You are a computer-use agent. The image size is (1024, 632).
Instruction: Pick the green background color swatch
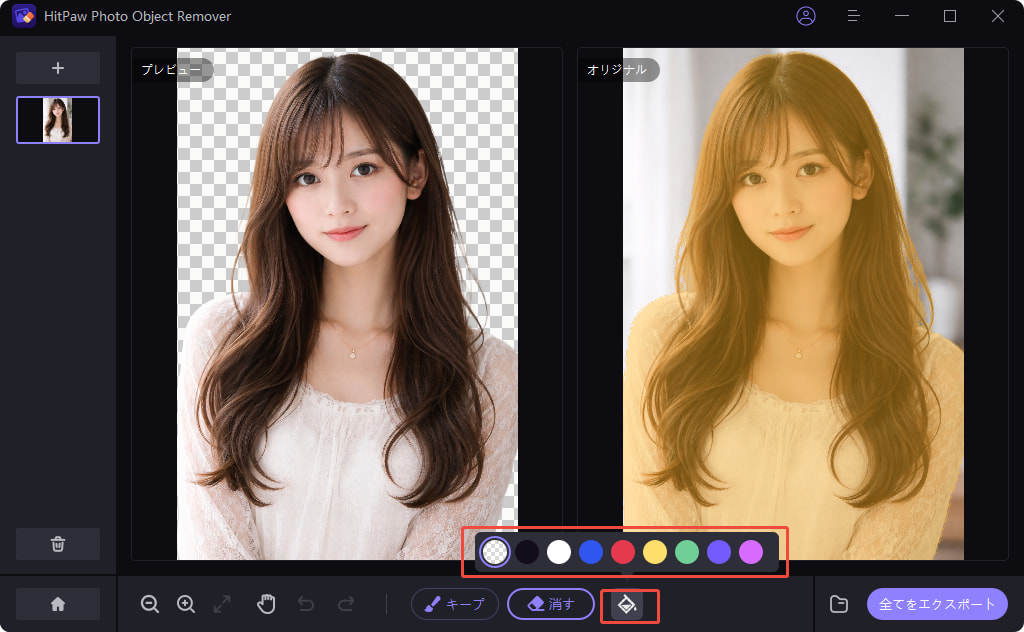tap(687, 552)
